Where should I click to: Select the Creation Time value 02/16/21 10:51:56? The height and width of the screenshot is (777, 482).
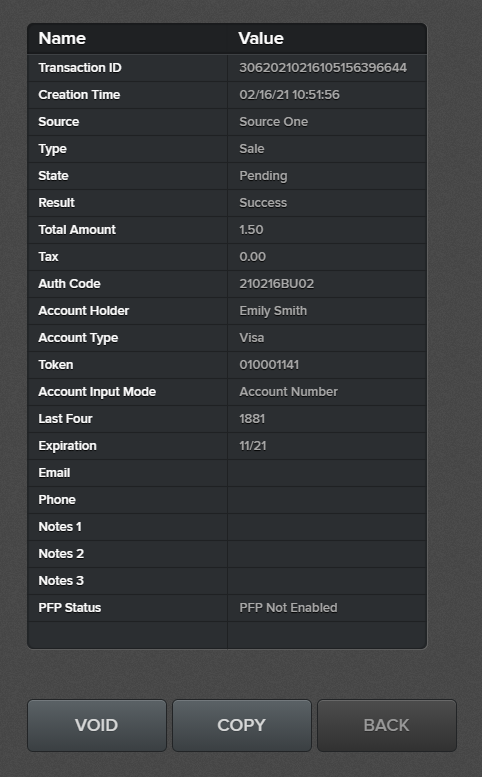(x=289, y=95)
